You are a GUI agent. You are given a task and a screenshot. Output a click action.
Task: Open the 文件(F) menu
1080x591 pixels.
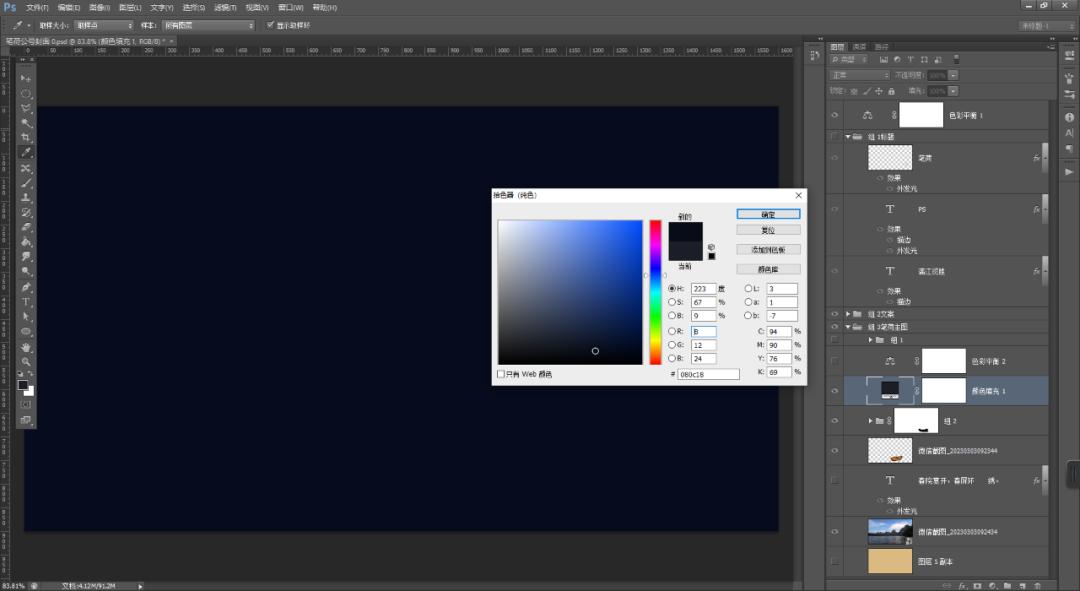click(x=37, y=7)
